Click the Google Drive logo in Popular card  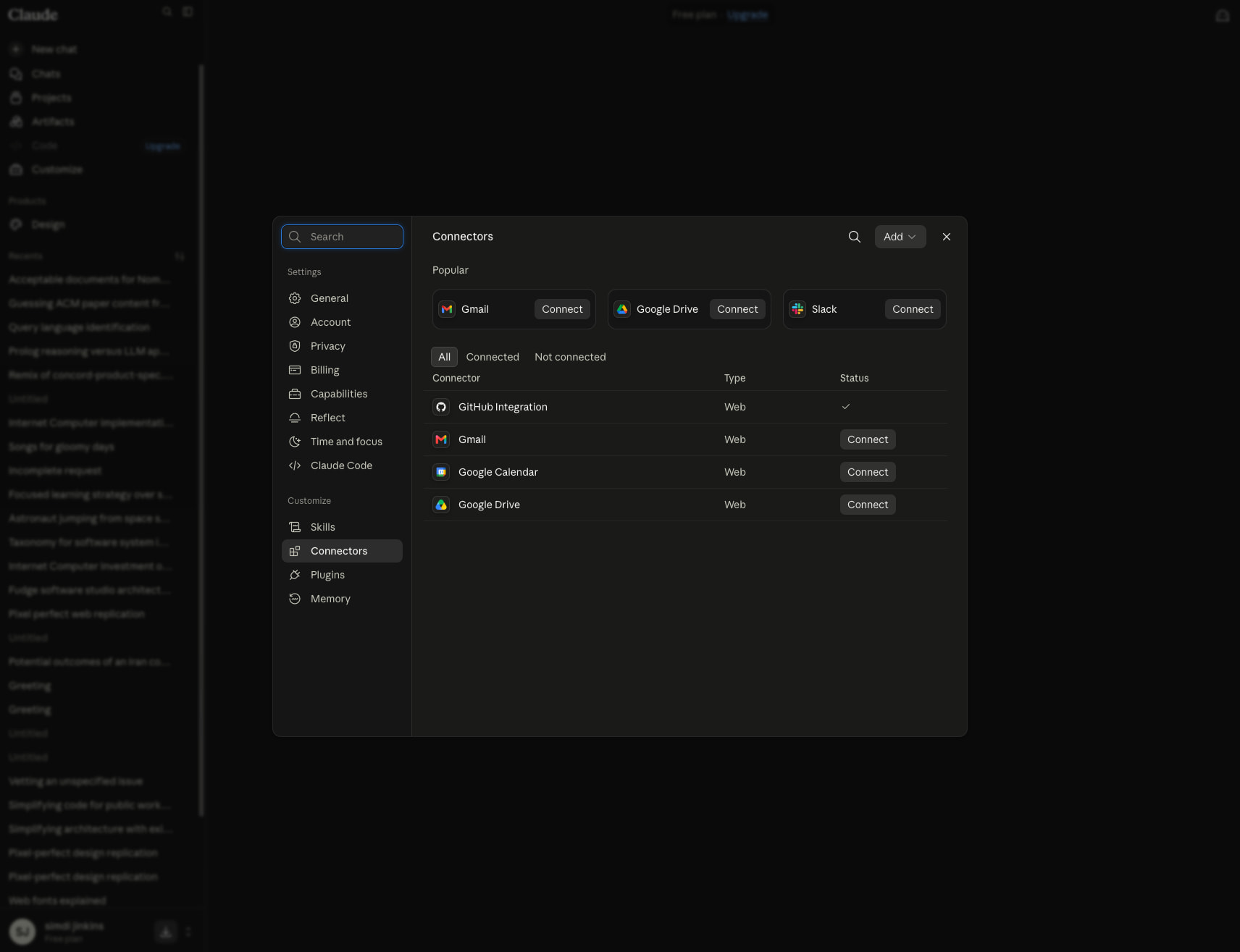622,309
